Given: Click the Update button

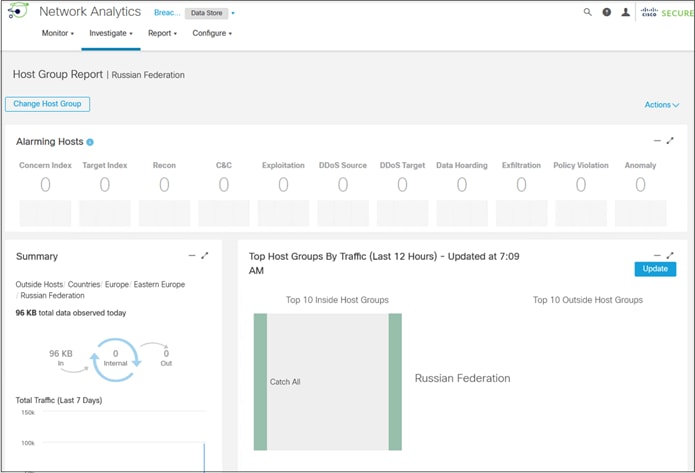Looking at the screenshot, I should (655, 269).
